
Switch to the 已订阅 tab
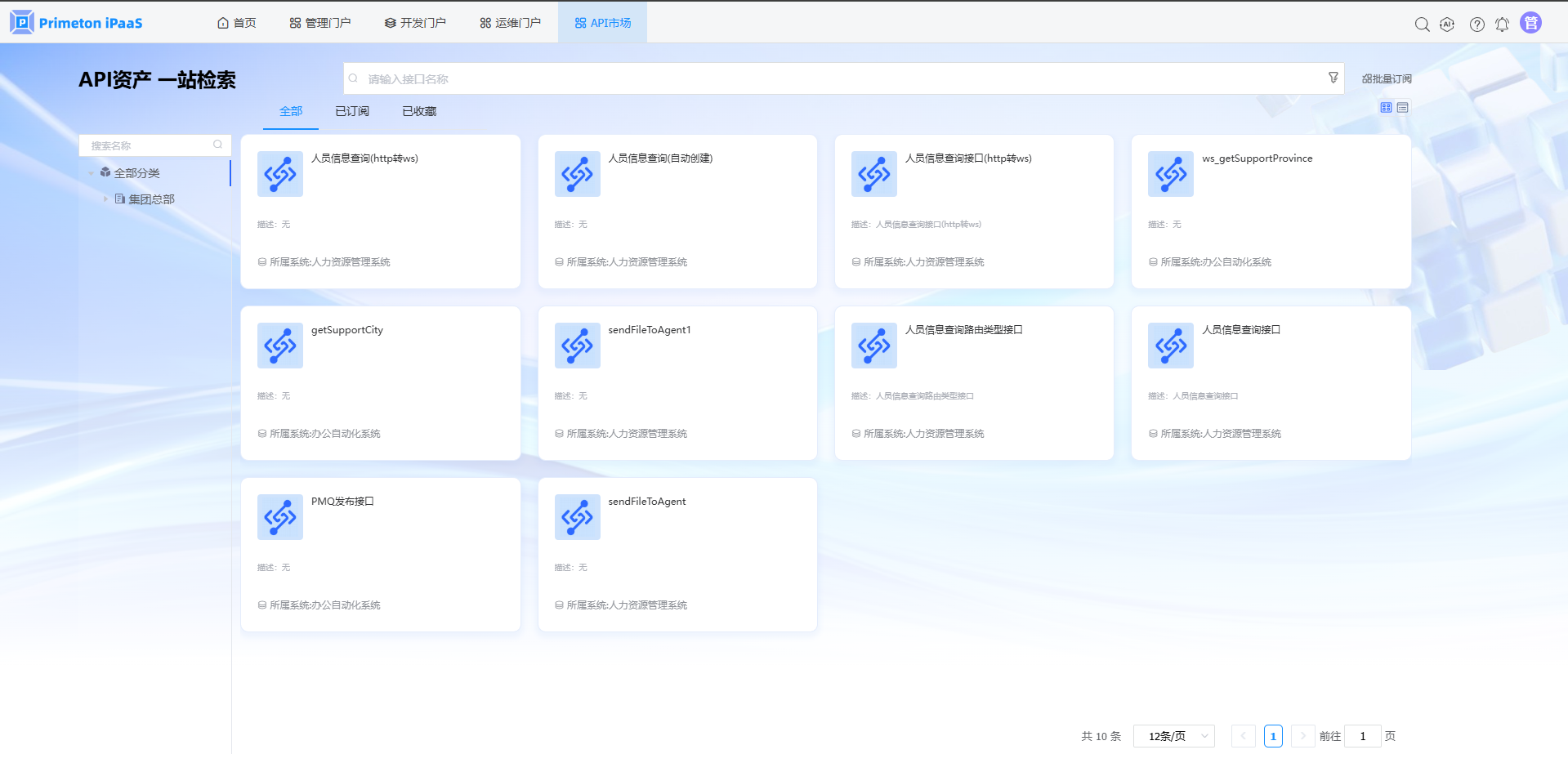coord(352,111)
